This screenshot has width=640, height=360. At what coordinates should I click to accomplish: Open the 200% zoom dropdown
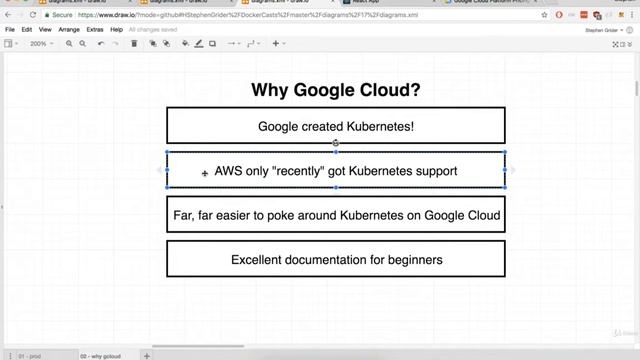tap(42, 43)
